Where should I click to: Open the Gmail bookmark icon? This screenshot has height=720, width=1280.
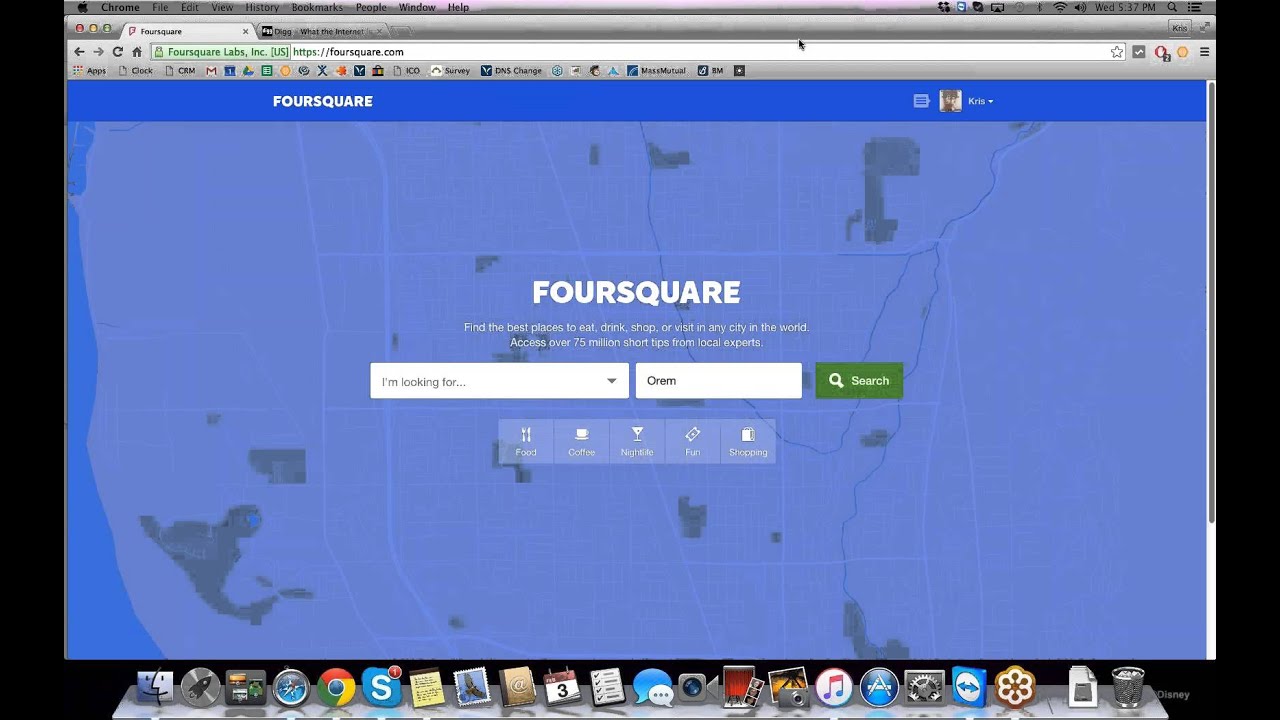click(x=211, y=71)
